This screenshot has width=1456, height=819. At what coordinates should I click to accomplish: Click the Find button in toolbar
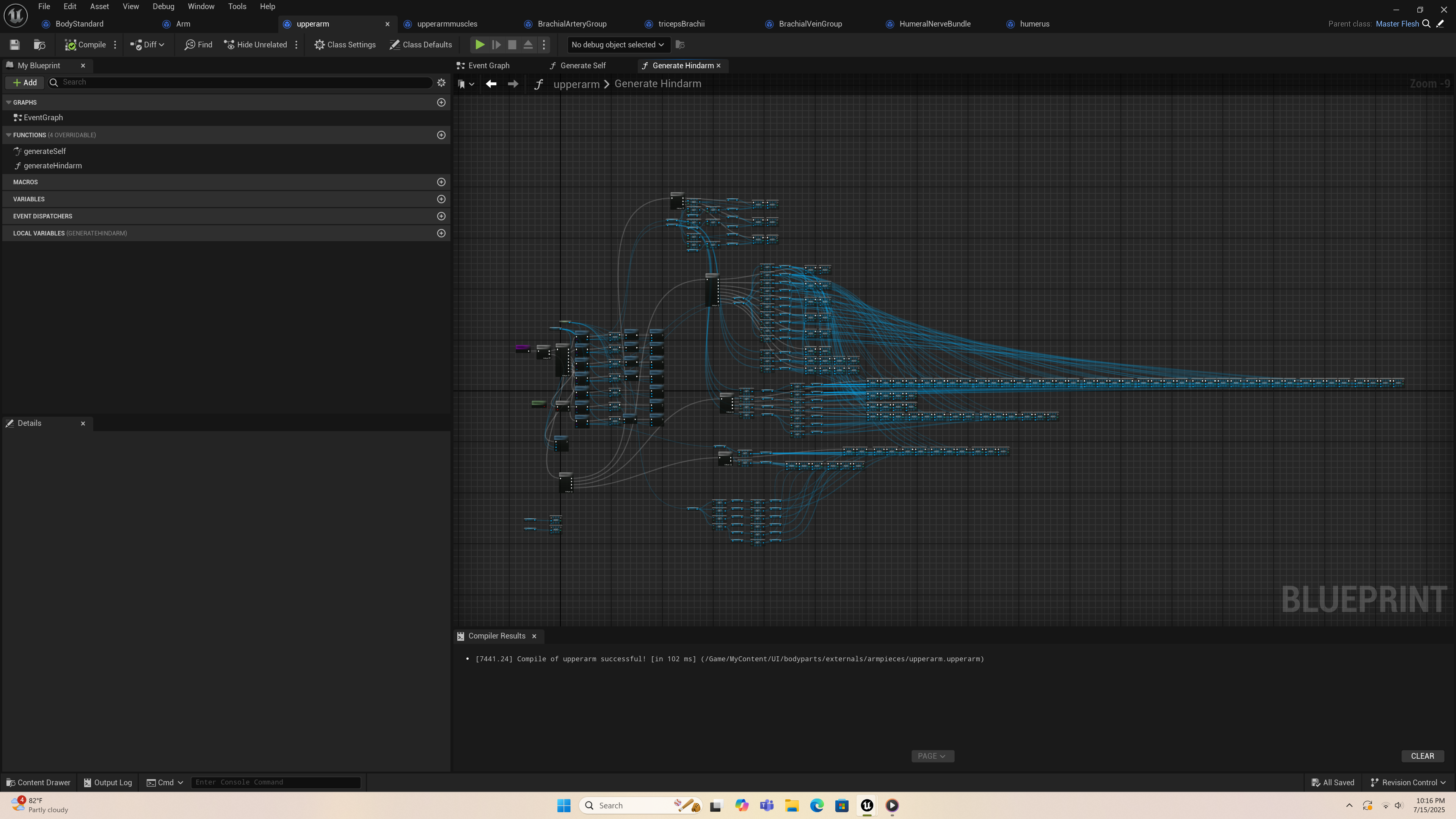coord(198,45)
